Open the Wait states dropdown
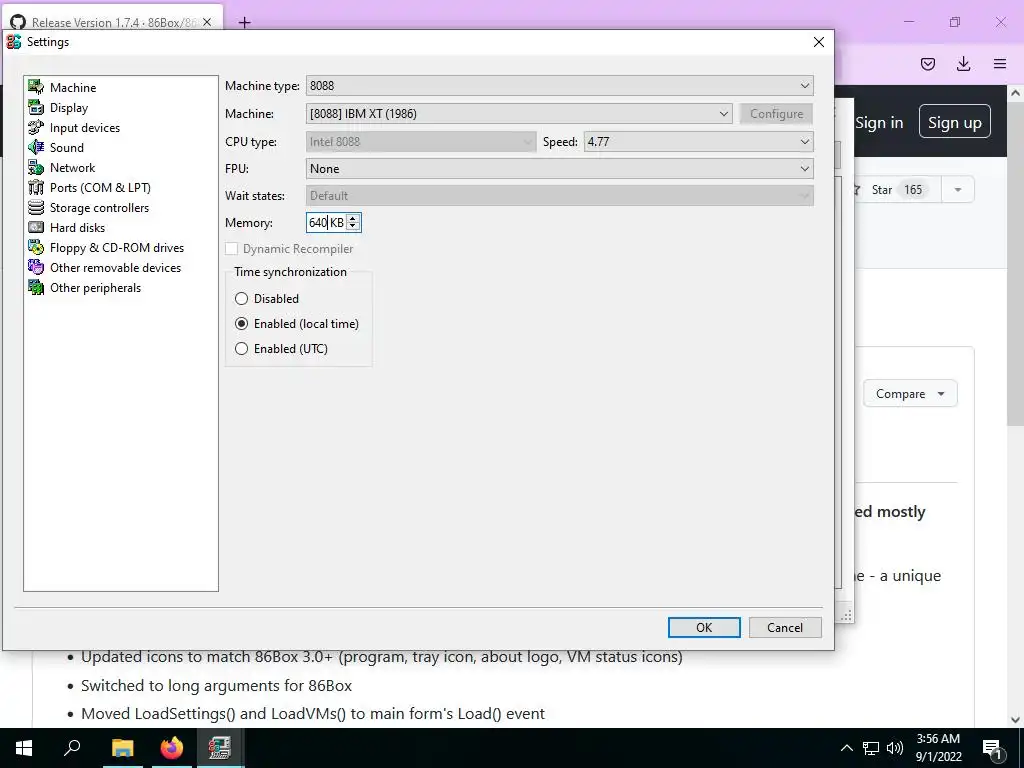The image size is (1024, 768). (560, 195)
